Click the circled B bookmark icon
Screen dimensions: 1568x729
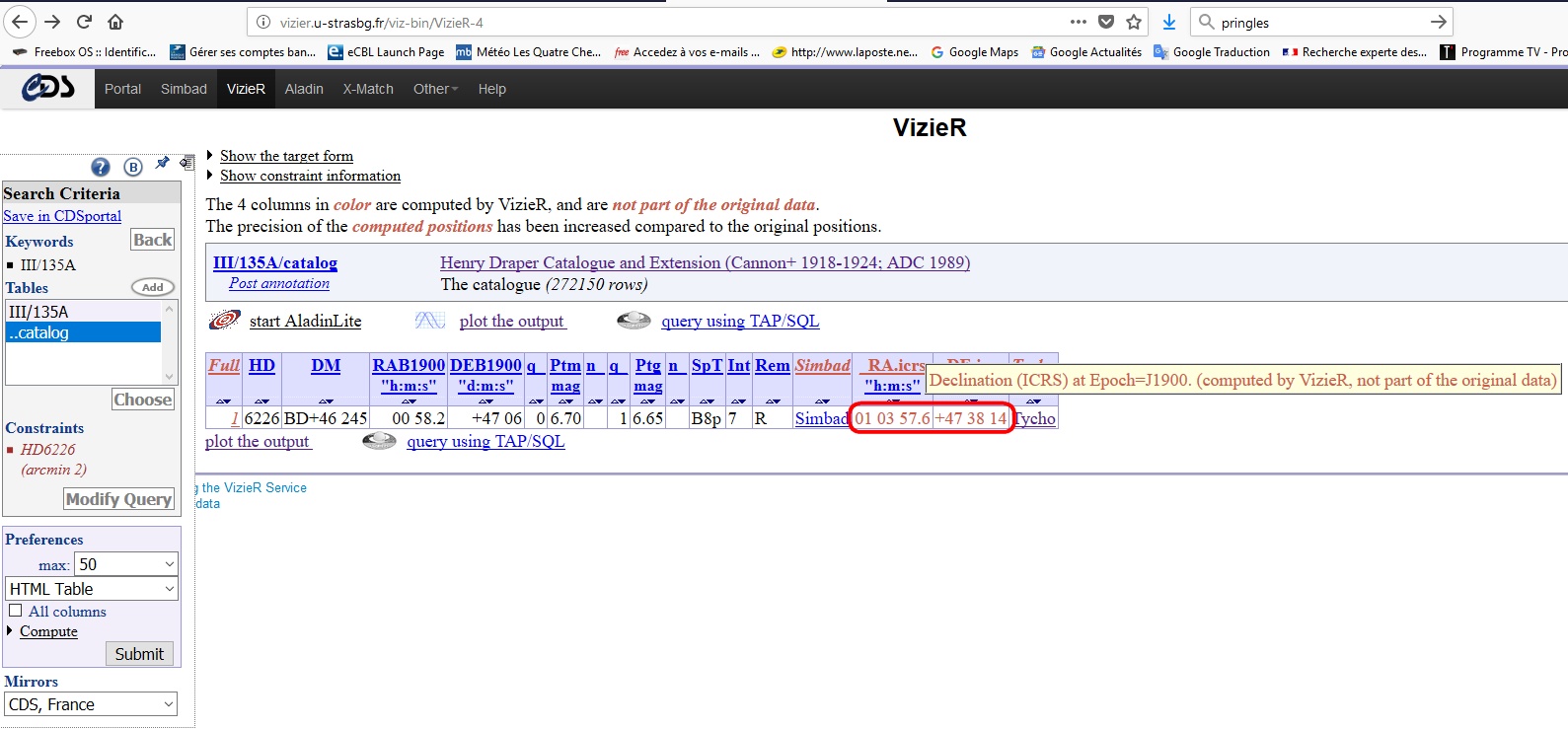(x=133, y=167)
